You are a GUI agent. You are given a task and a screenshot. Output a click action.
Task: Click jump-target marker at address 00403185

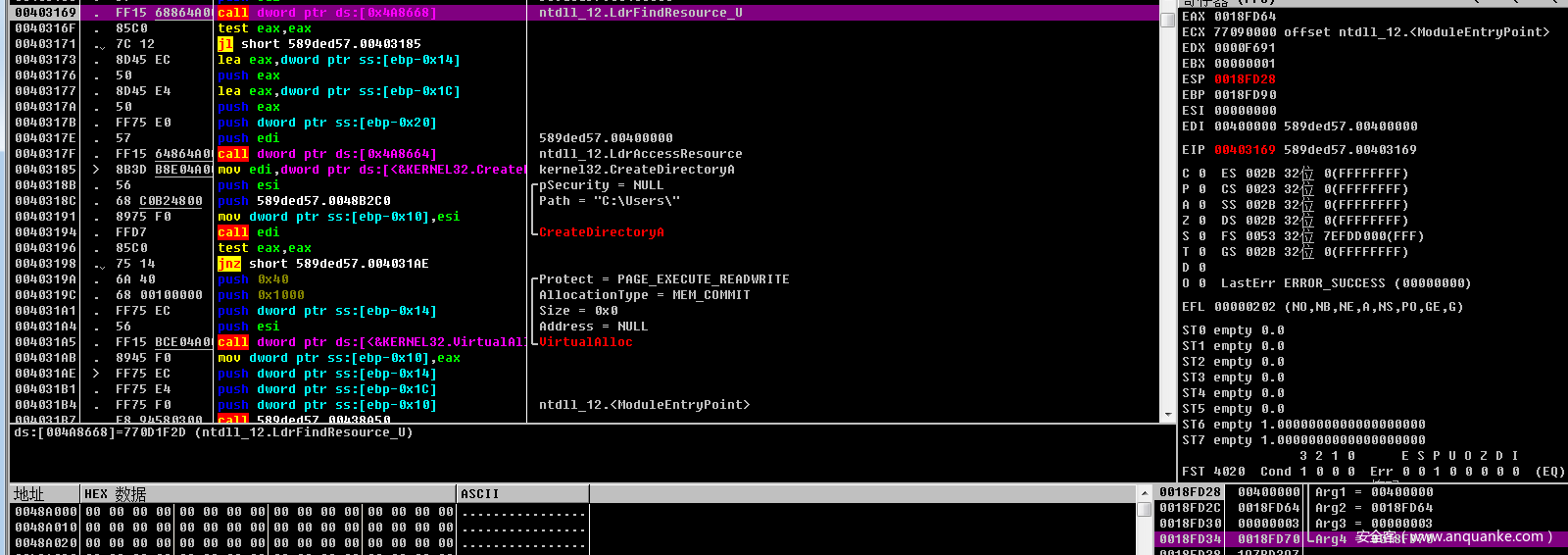pyautogui.click(x=96, y=170)
